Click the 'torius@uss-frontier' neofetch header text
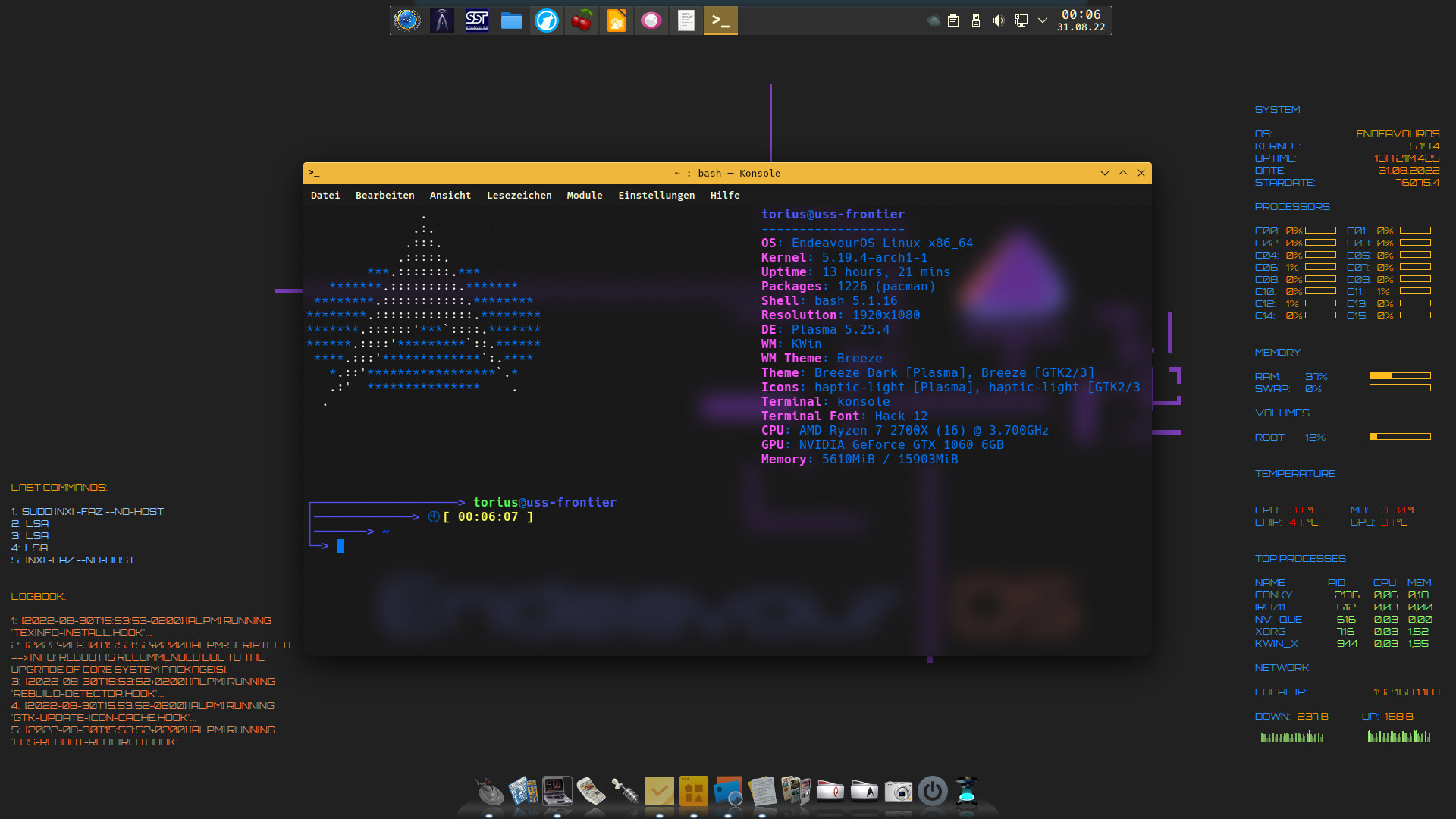Viewport: 1456px width, 819px height. [833, 215]
